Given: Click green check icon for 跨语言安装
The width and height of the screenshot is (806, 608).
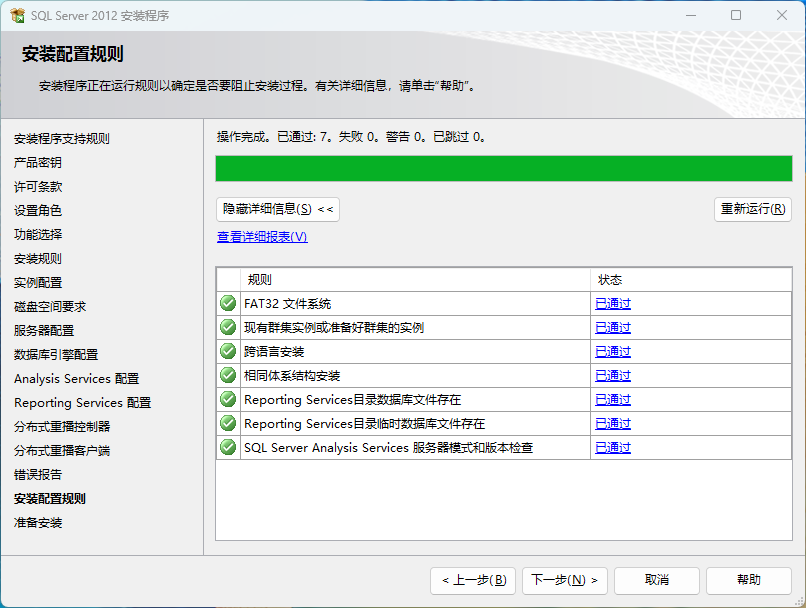Looking at the screenshot, I should tap(228, 352).
